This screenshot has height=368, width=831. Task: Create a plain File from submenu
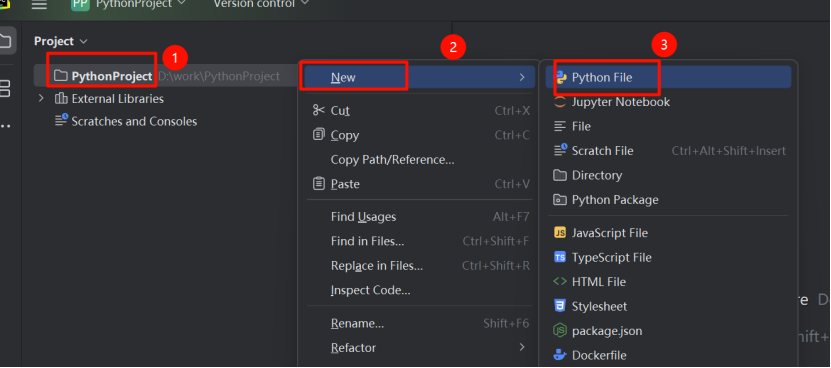point(668,126)
